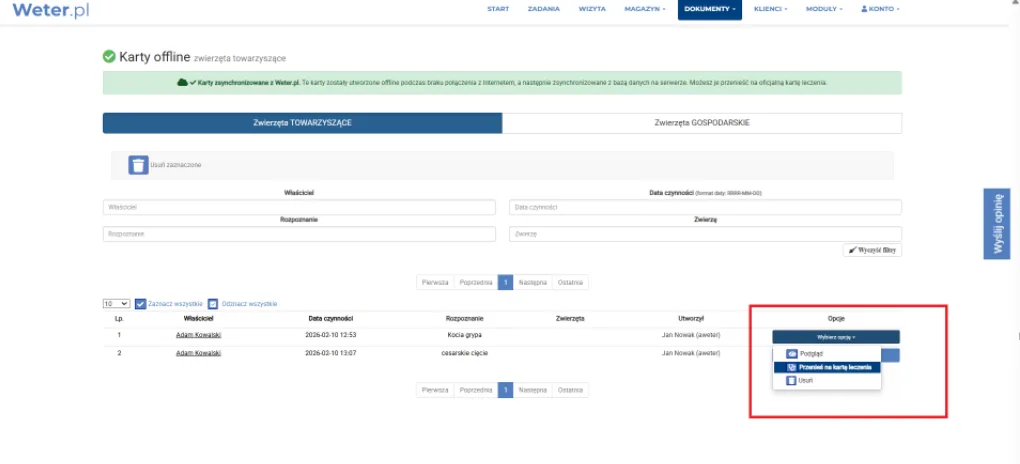
Task: Click the date 2026-02-10 13:07
Action: click(330, 353)
